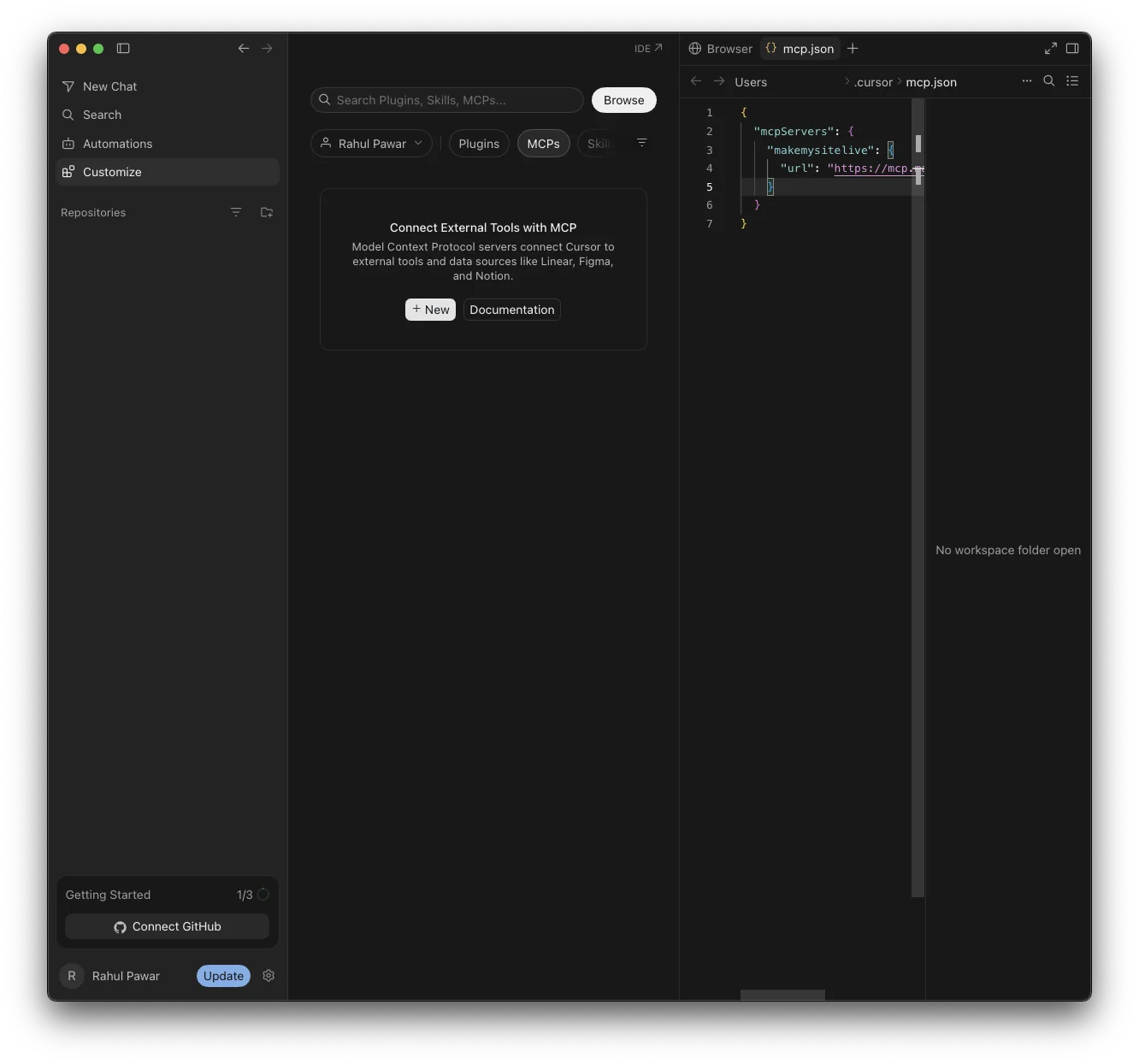The height and width of the screenshot is (1064, 1139).
Task: Open the Rahul Pawar scope dropdown
Action: coord(371,144)
